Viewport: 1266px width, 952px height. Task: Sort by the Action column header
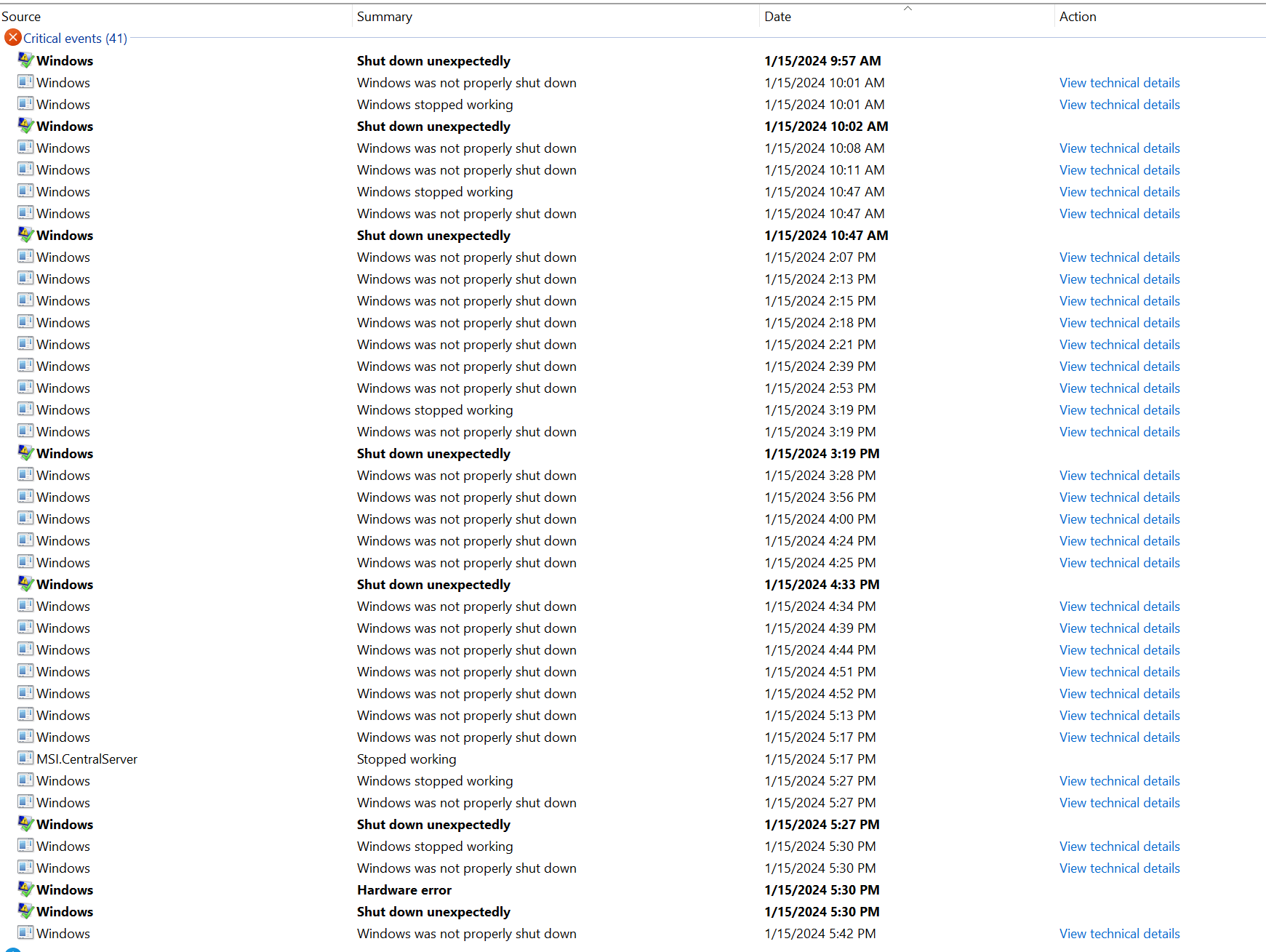pyautogui.click(x=1078, y=17)
